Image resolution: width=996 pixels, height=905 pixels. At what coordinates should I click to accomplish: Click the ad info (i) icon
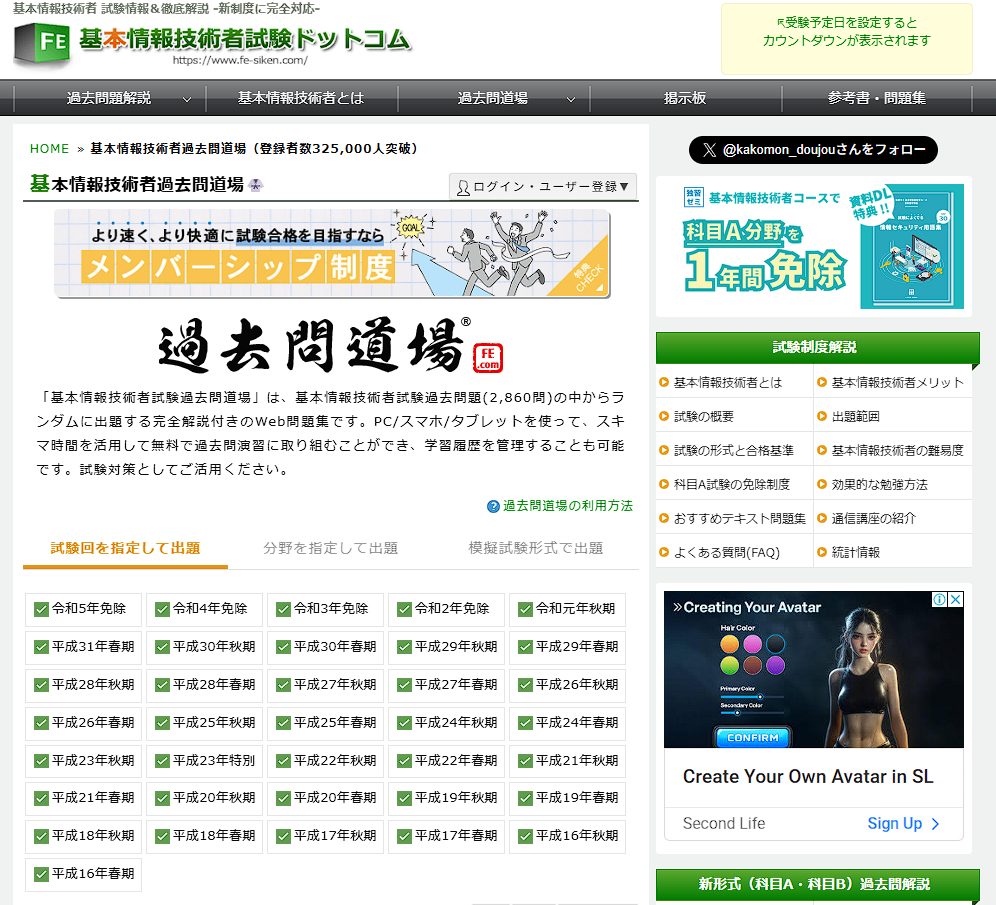pyautogui.click(x=939, y=600)
